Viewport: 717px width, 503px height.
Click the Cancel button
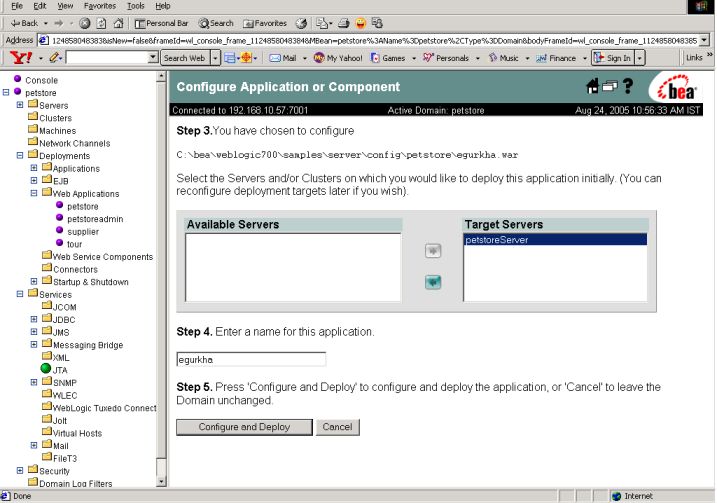337,427
